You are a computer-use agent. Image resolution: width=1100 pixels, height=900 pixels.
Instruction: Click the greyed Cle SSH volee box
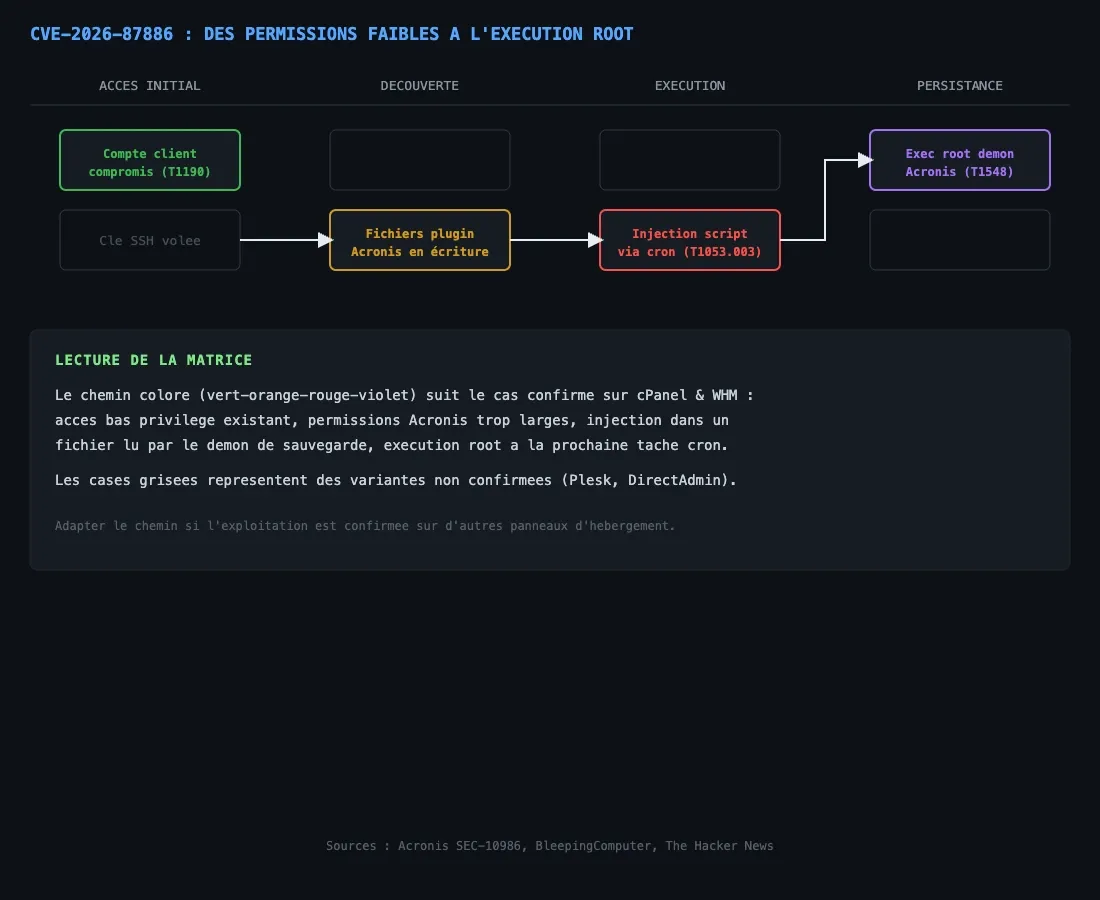(150, 240)
